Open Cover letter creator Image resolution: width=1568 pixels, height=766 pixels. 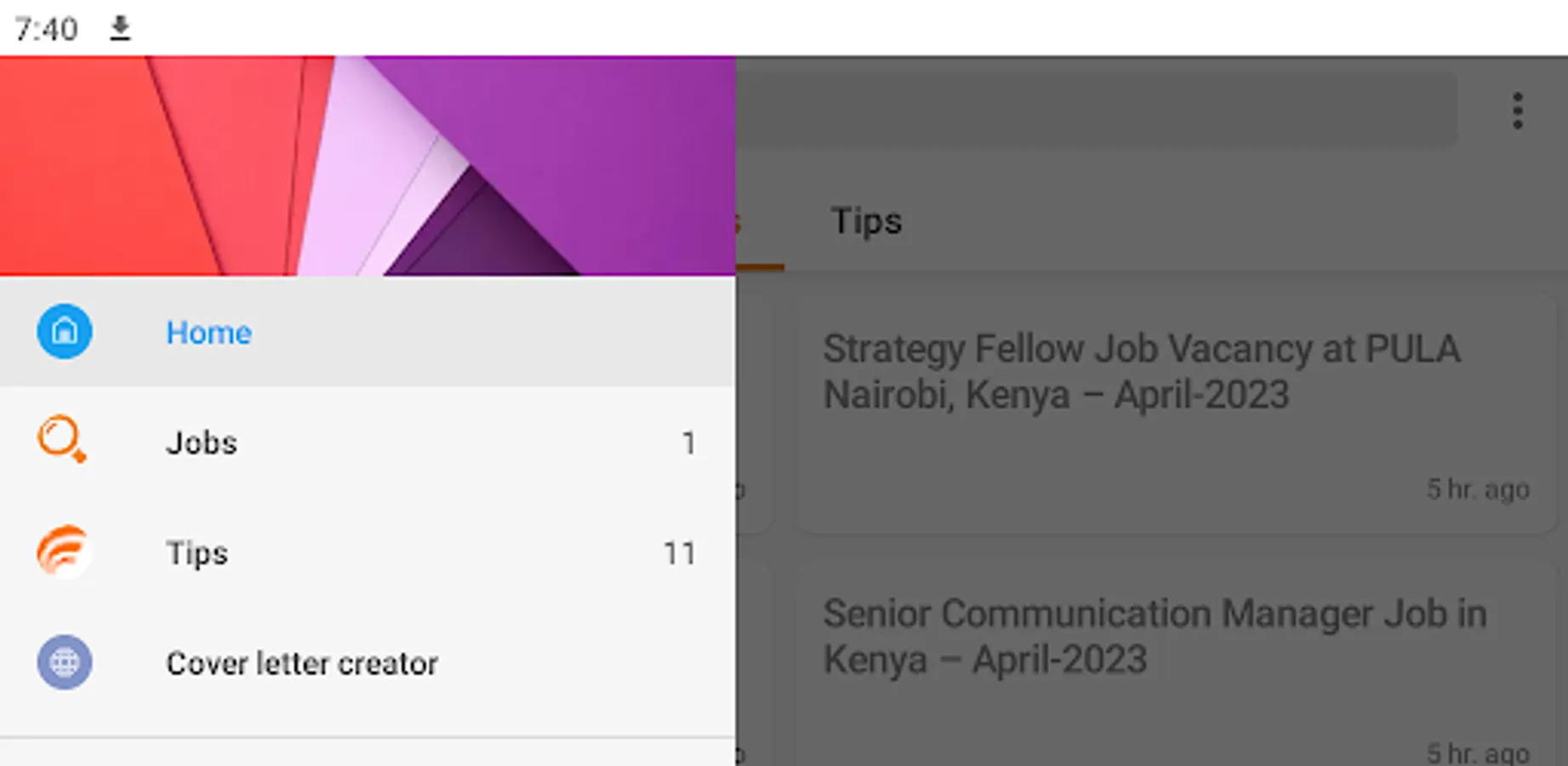coord(368,663)
